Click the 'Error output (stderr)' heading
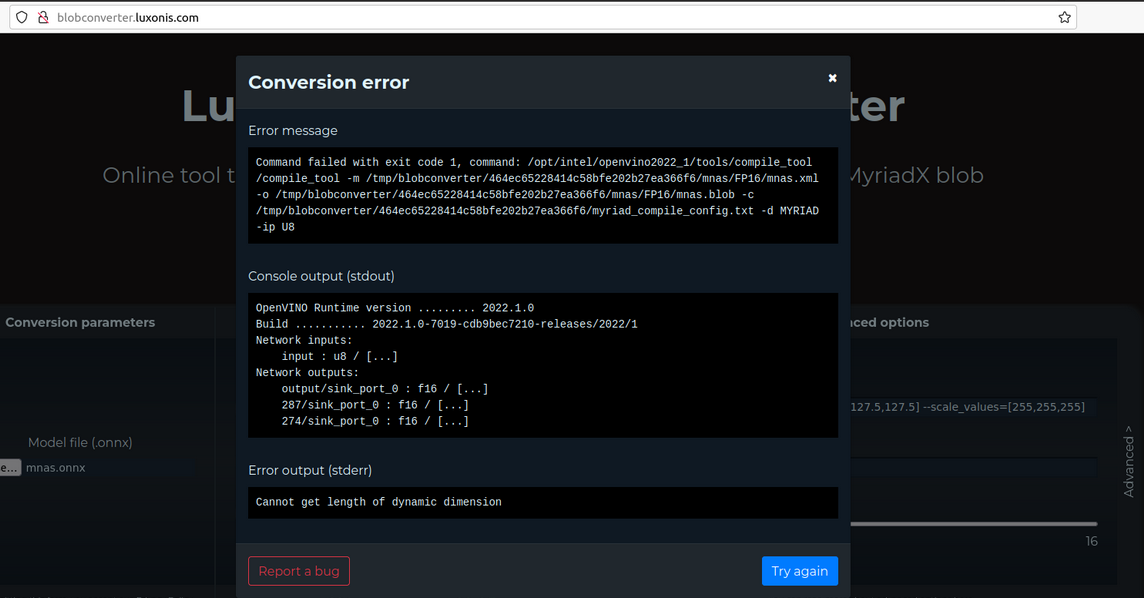Screen dimensions: 1144x598 [310, 470]
